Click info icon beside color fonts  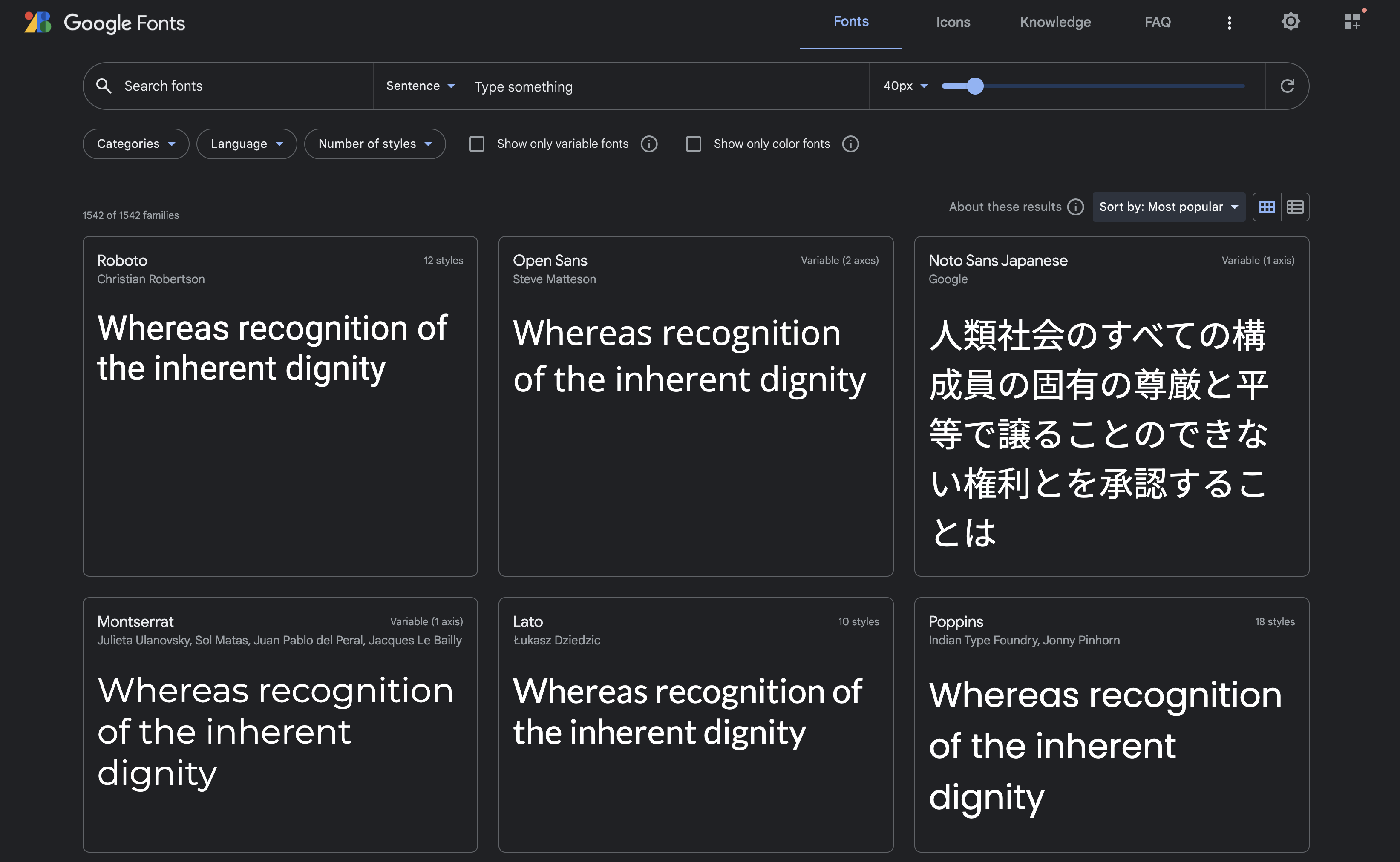pyautogui.click(x=850, y=144)
